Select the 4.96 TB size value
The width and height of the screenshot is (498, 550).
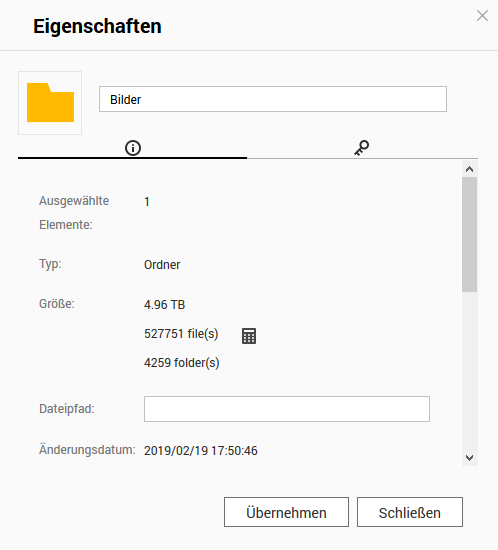pos(164,304)
